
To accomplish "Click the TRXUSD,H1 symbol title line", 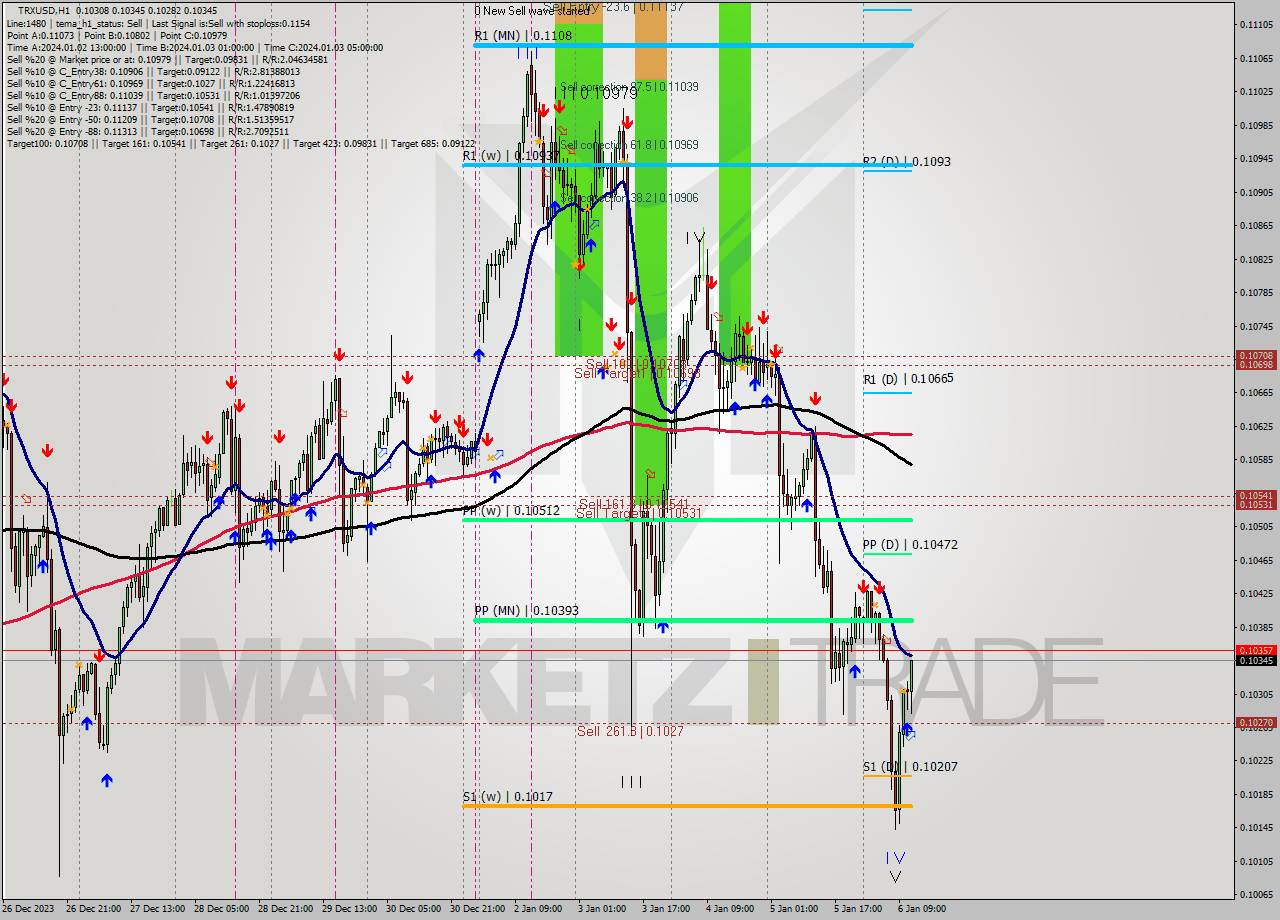I will (x=117, y=11).
